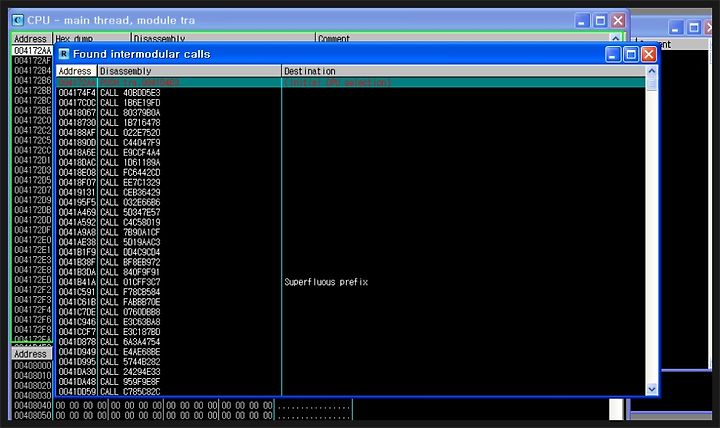This screenshot has height=428, width=720.
Task: Select the call row at address 0041B1F9
Action: pos(351,252)
